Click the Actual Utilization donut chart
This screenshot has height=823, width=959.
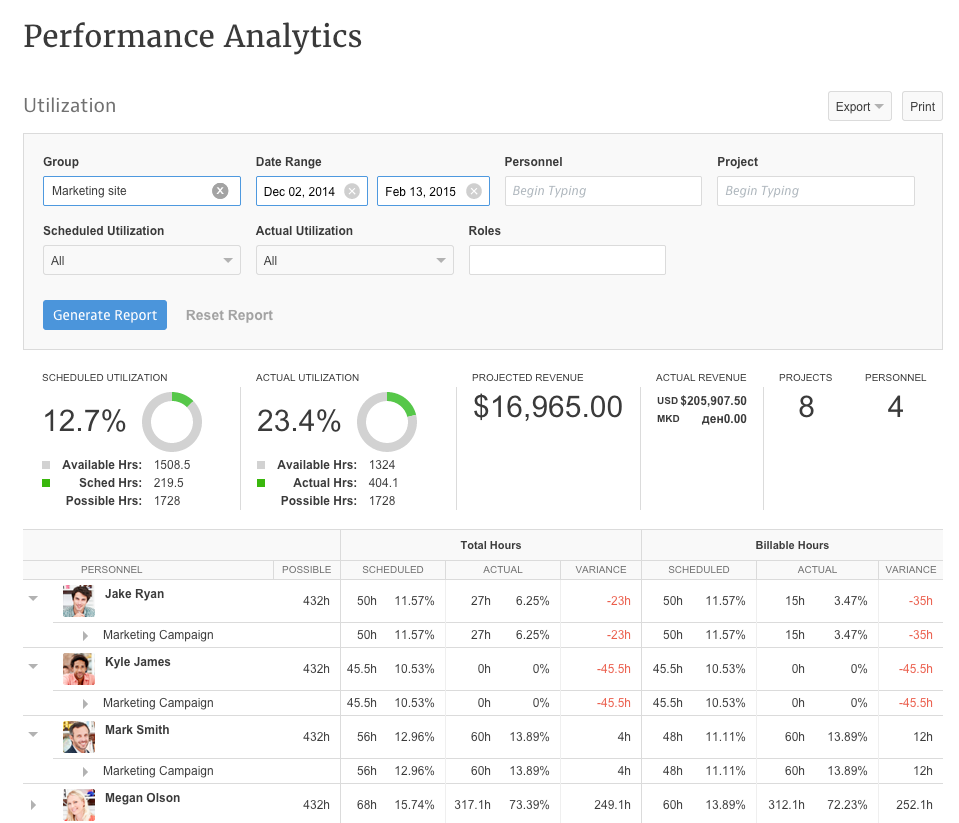pyautogui.click(x=386, y=422)
